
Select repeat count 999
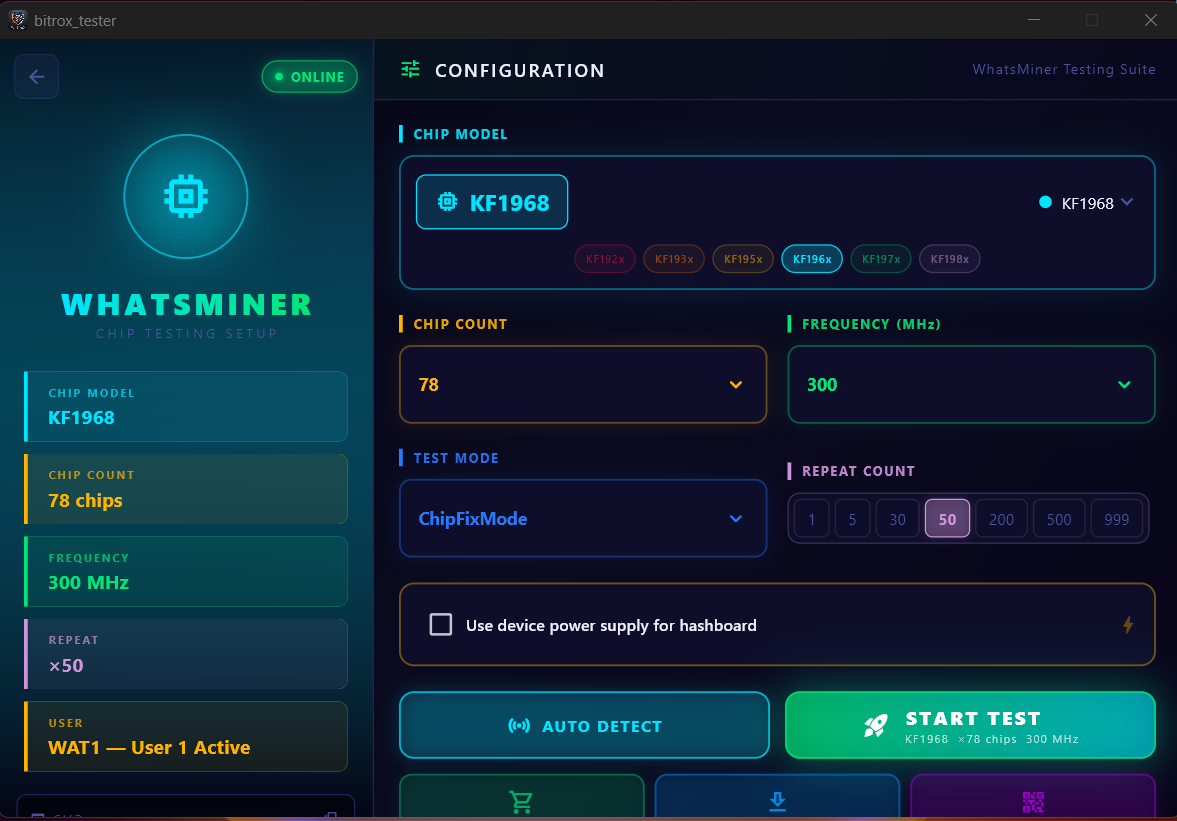(x=1116, y=519)
